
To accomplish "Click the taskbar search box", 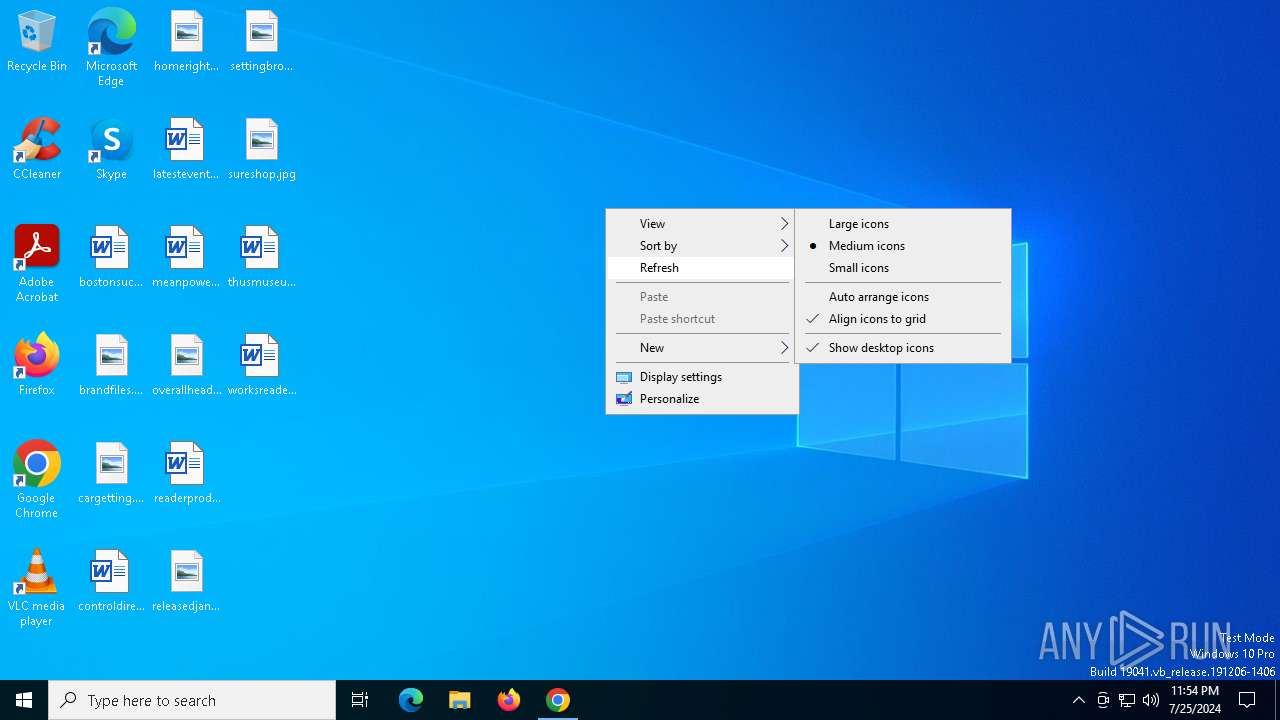I will coord(192,700).
